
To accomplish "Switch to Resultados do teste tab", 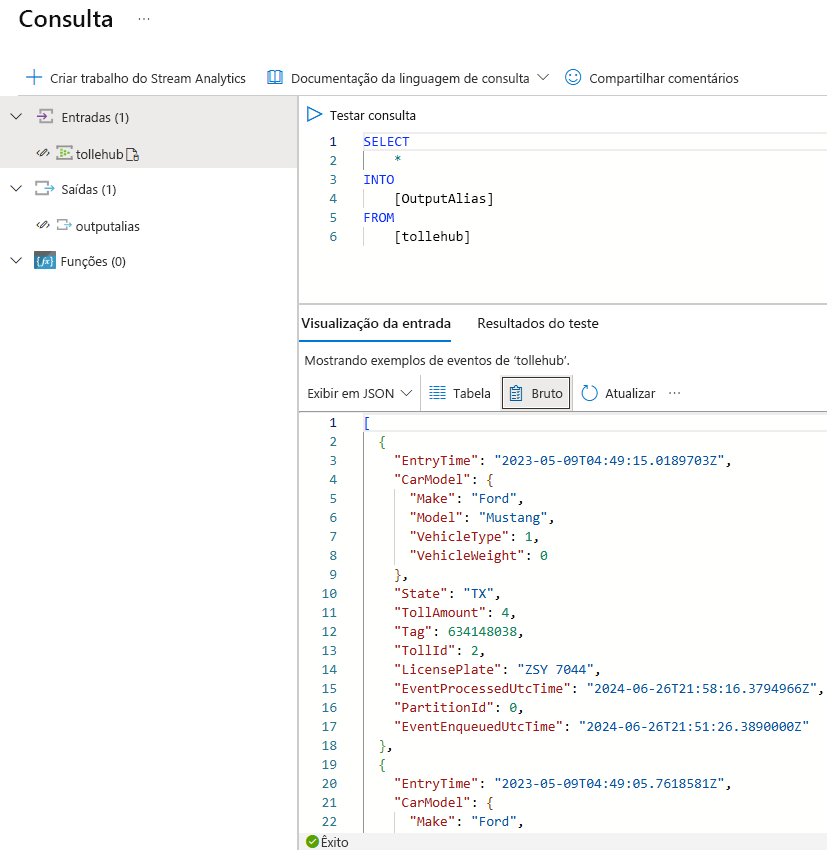I will (538, 324).
